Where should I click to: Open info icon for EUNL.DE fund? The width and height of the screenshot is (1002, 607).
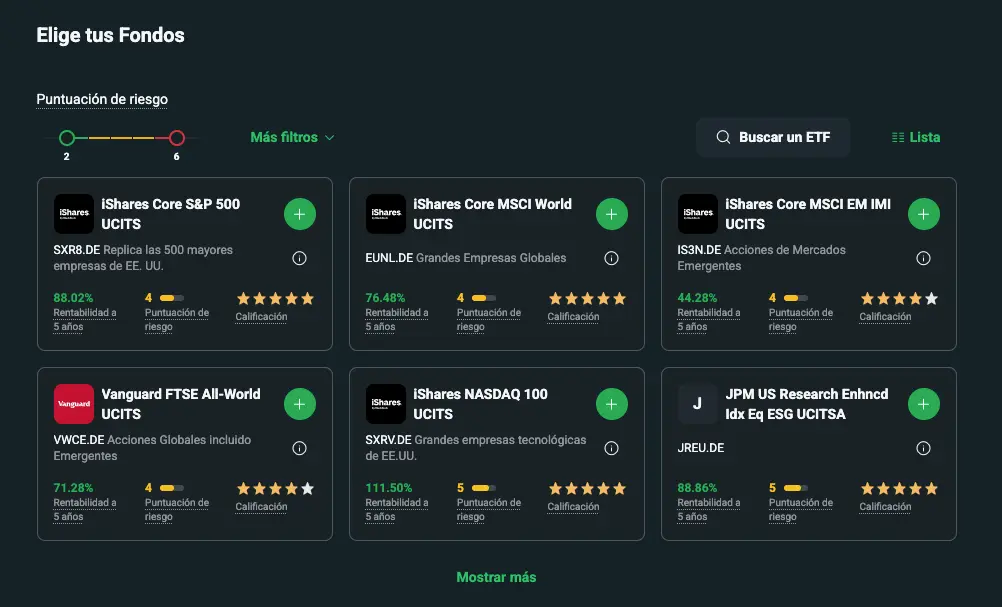[x=612, y=258]
